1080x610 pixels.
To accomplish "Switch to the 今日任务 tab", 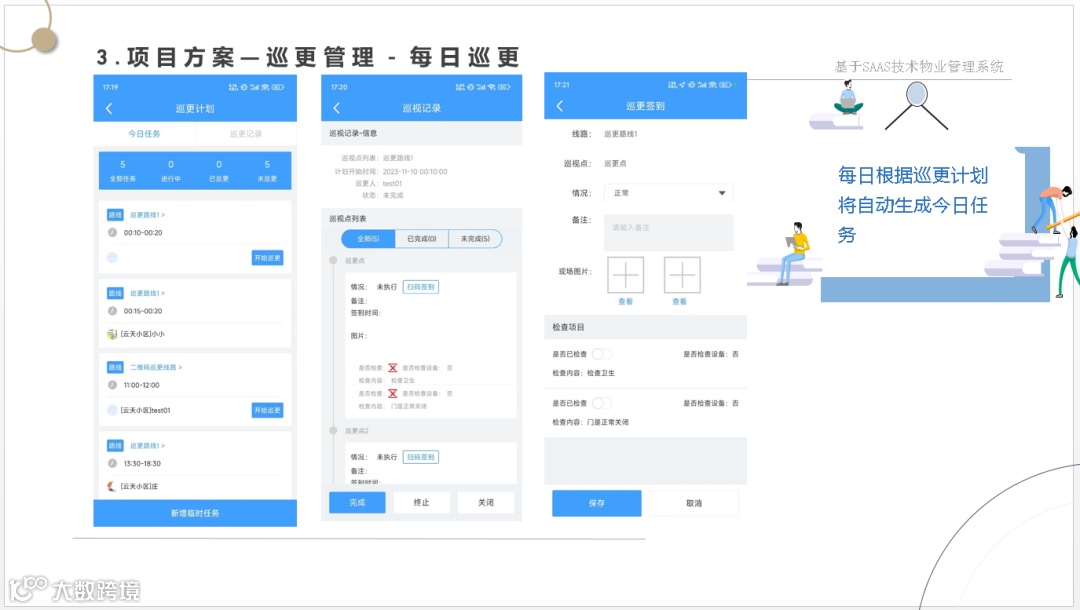I will point(144,134).
